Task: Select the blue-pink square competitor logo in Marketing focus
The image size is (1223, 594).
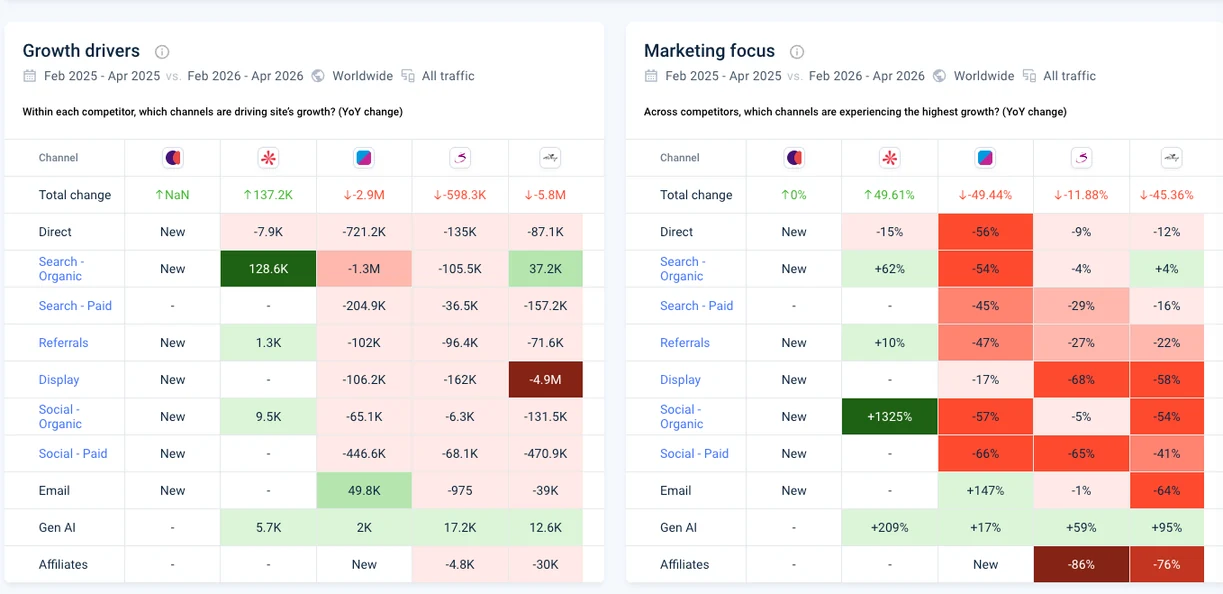Action: 986,157
